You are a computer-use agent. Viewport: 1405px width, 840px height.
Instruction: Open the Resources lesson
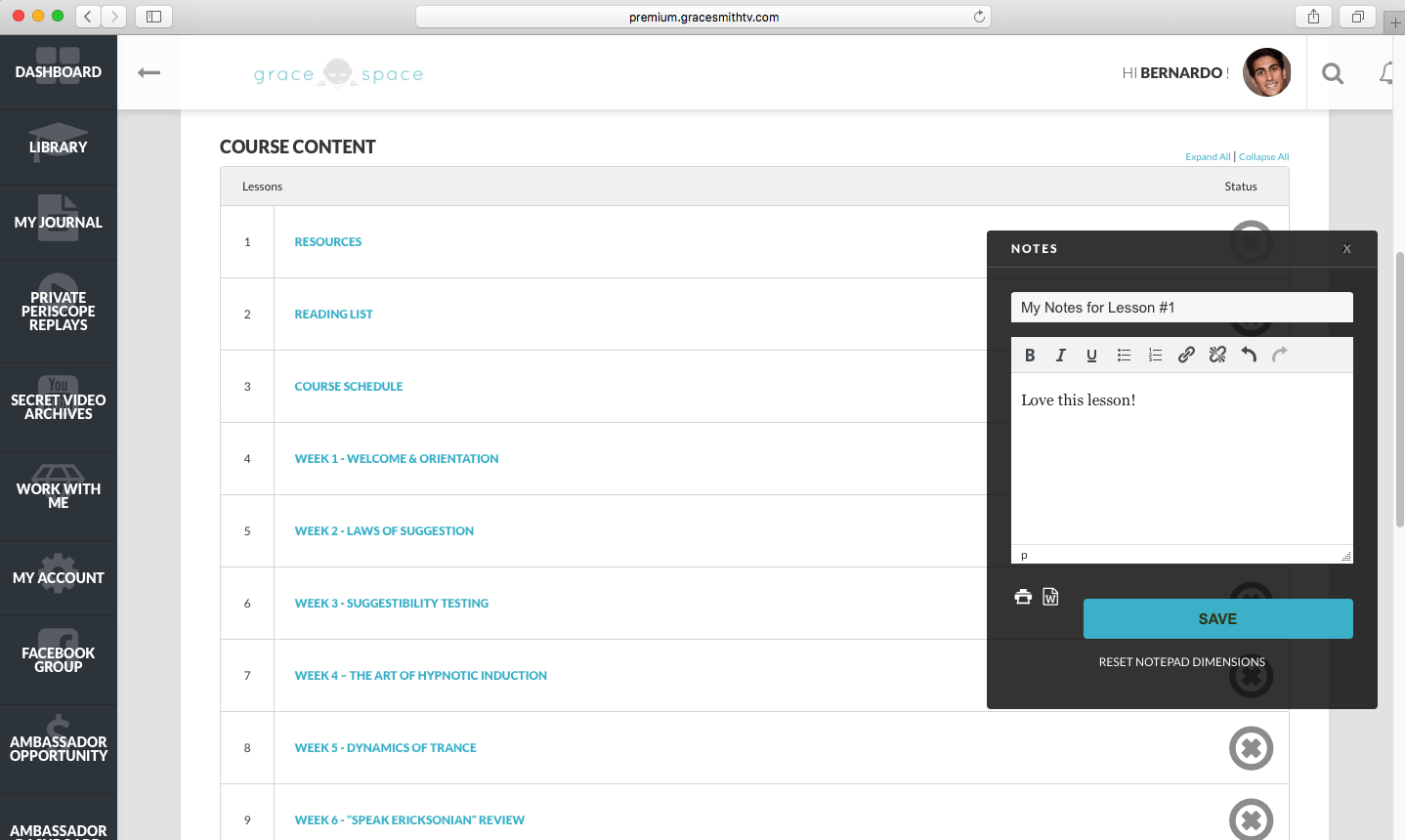pyautogui.click(x=328, y=242)
